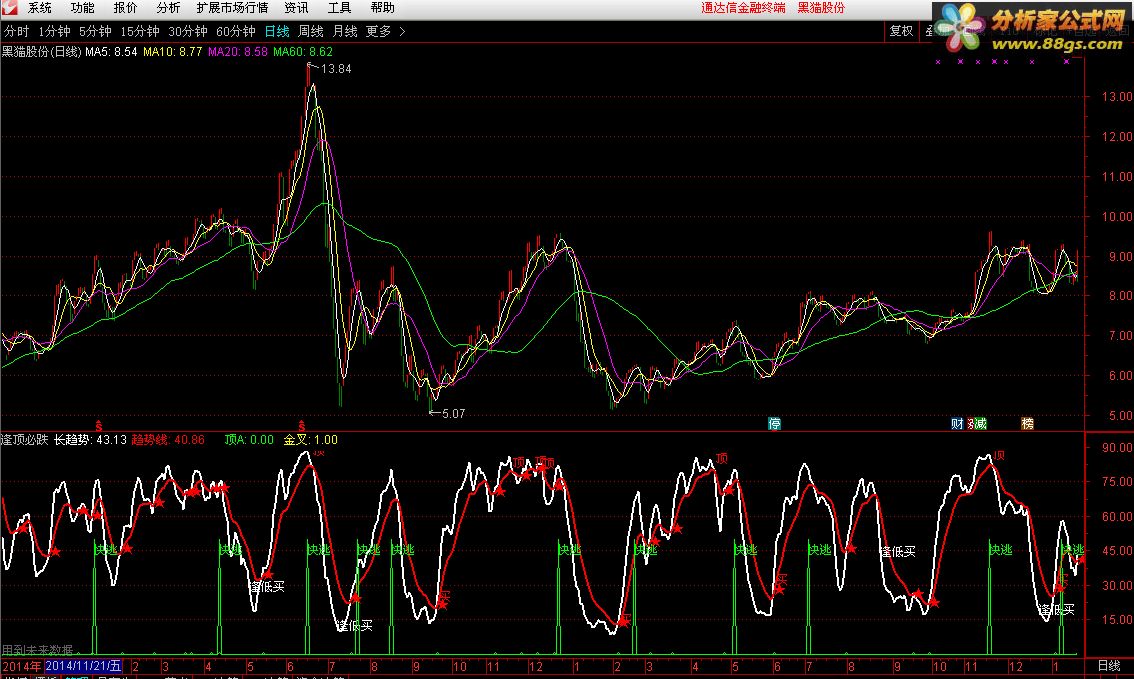Click the 日线 label at bottom right
The height and width of the screenshot is (679, 1134).
point(1109,665)
